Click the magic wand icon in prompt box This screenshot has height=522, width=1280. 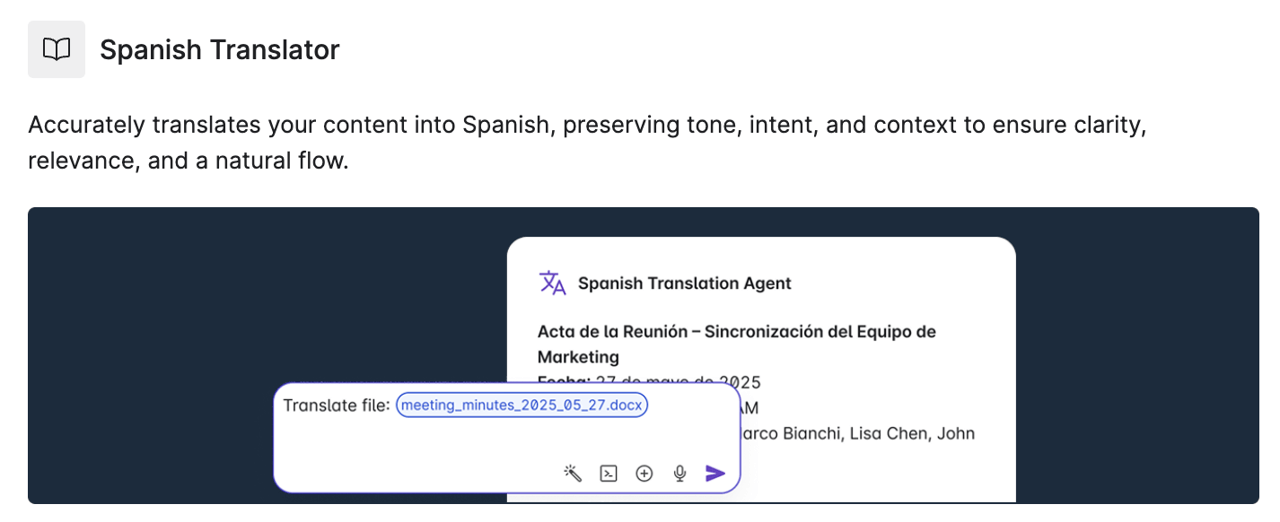573,473
